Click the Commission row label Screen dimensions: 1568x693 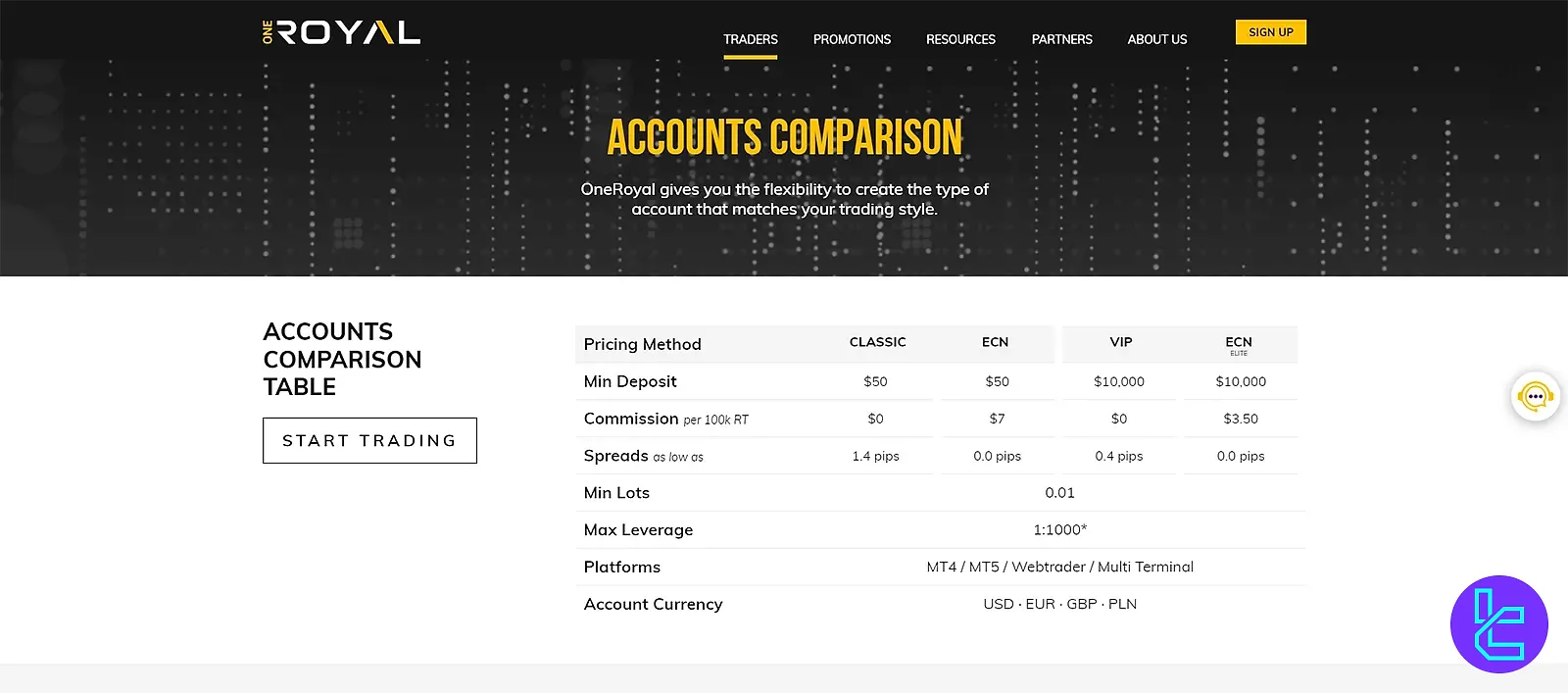pos(631,419)
